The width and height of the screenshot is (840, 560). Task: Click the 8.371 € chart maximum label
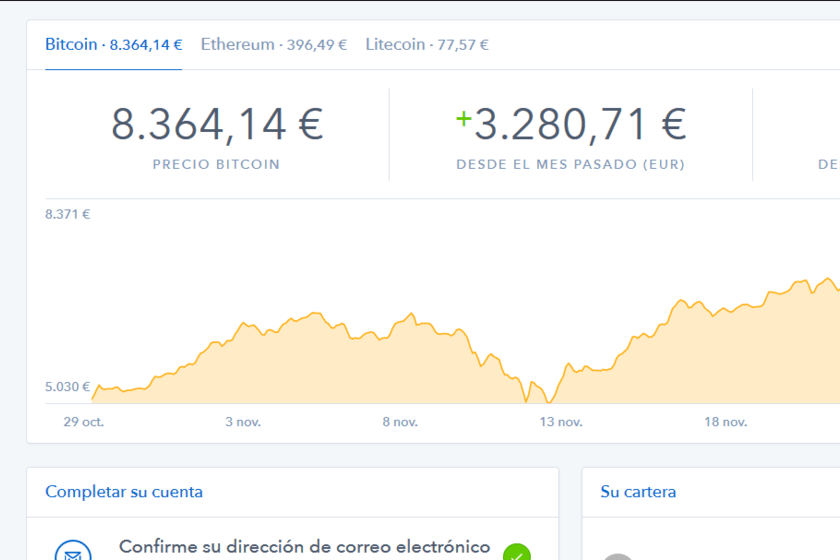(68, 214)
